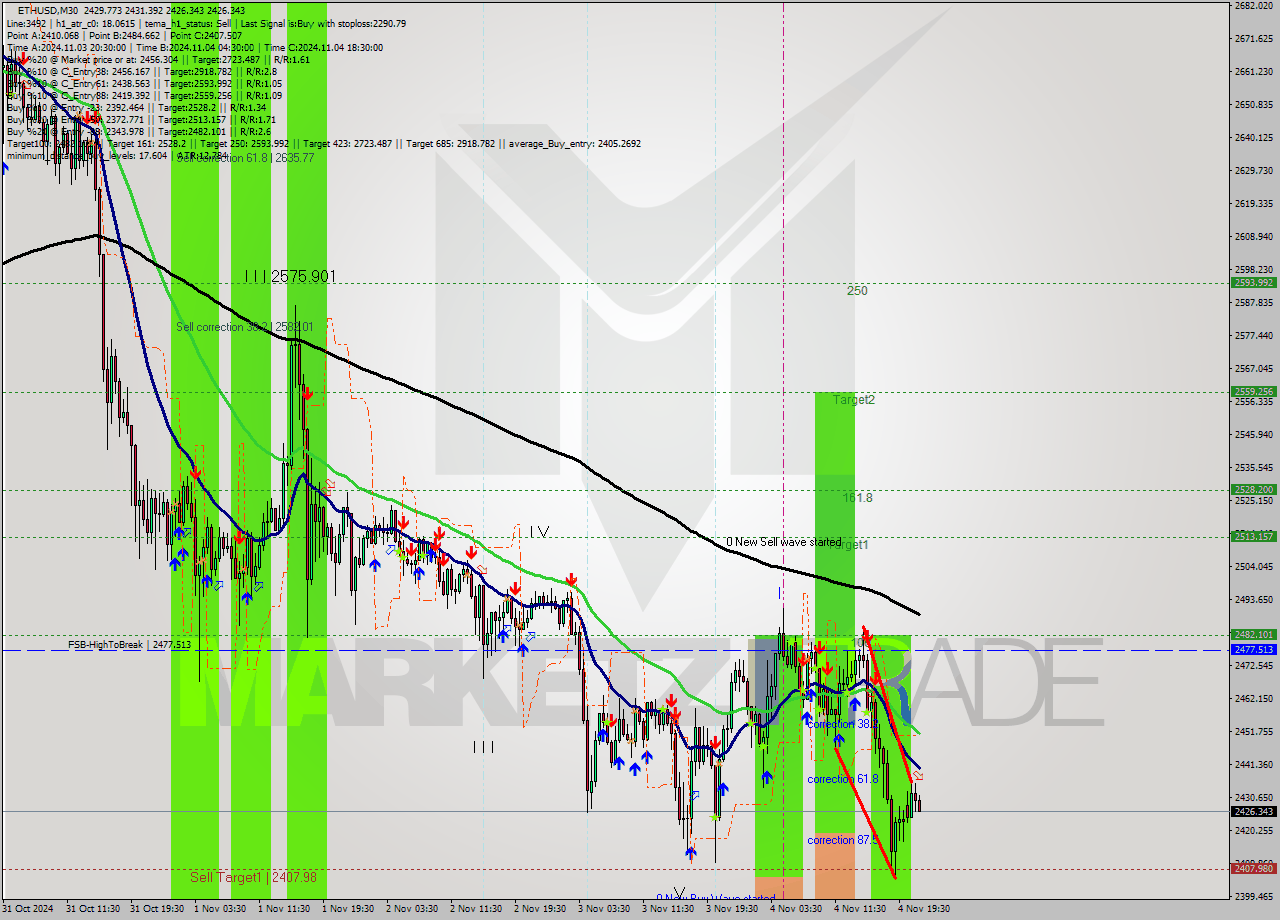The width and height of the screenshot is (1280, 920).
Task: Click the 161.8 Fibonacci level label
Action: pos(857,497)
